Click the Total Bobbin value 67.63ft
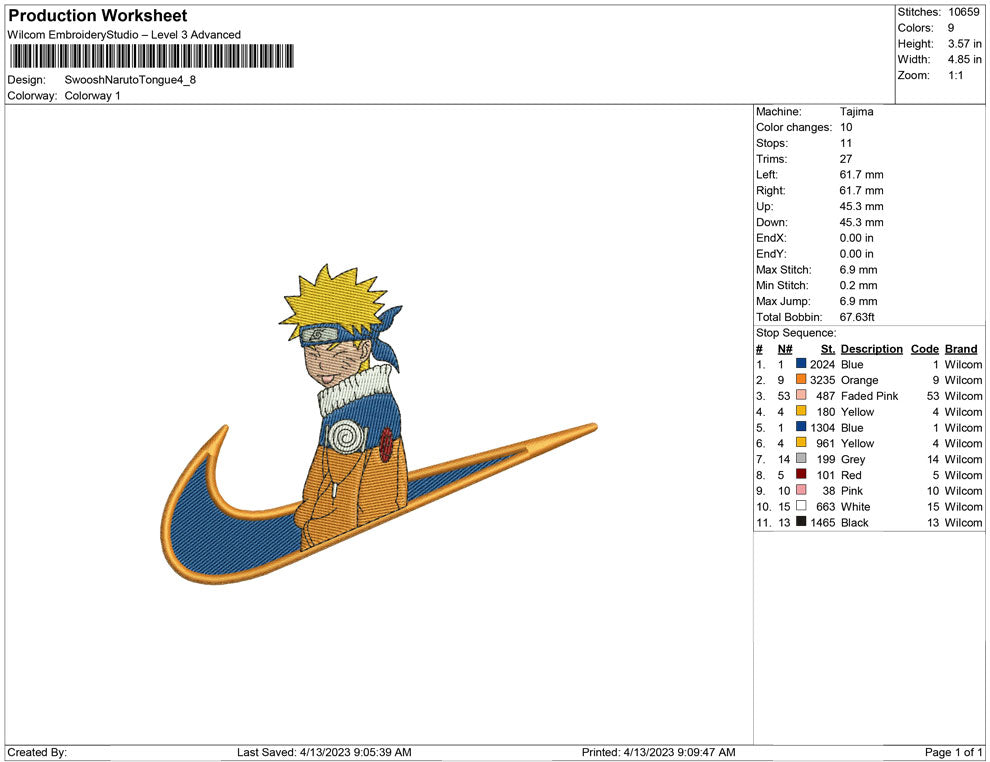This screenshot has width=990, height=762. click(x=857, y=317)
